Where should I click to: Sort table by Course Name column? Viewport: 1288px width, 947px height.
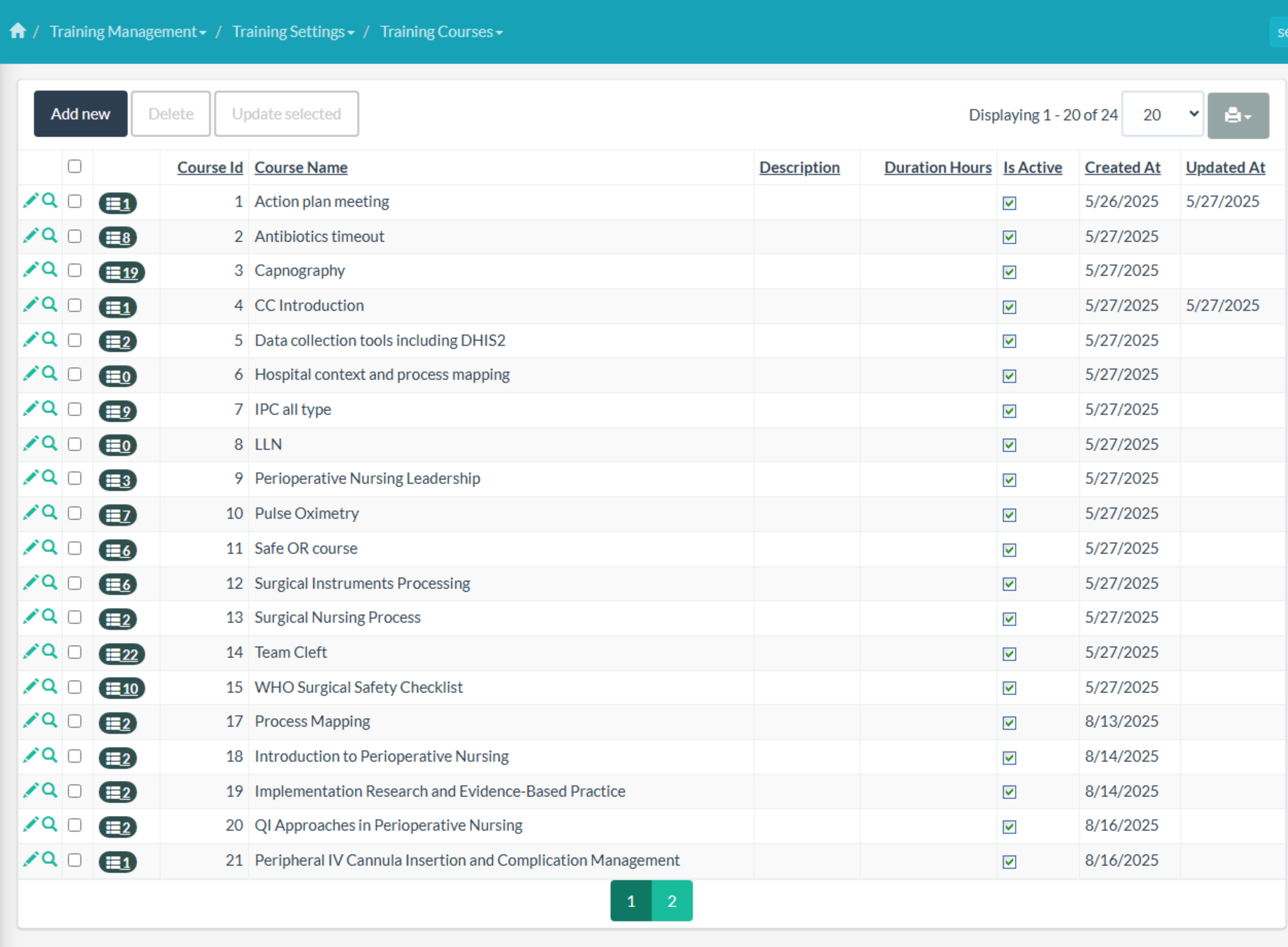(x=301, y=167)
